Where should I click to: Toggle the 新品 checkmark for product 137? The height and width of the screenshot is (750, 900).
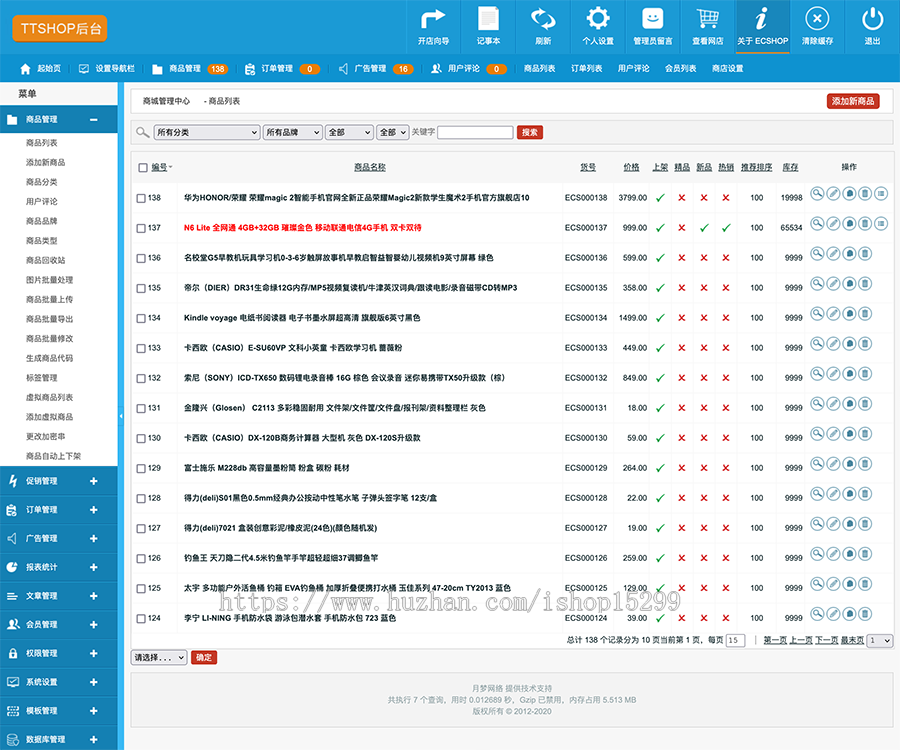coord(704,228)
